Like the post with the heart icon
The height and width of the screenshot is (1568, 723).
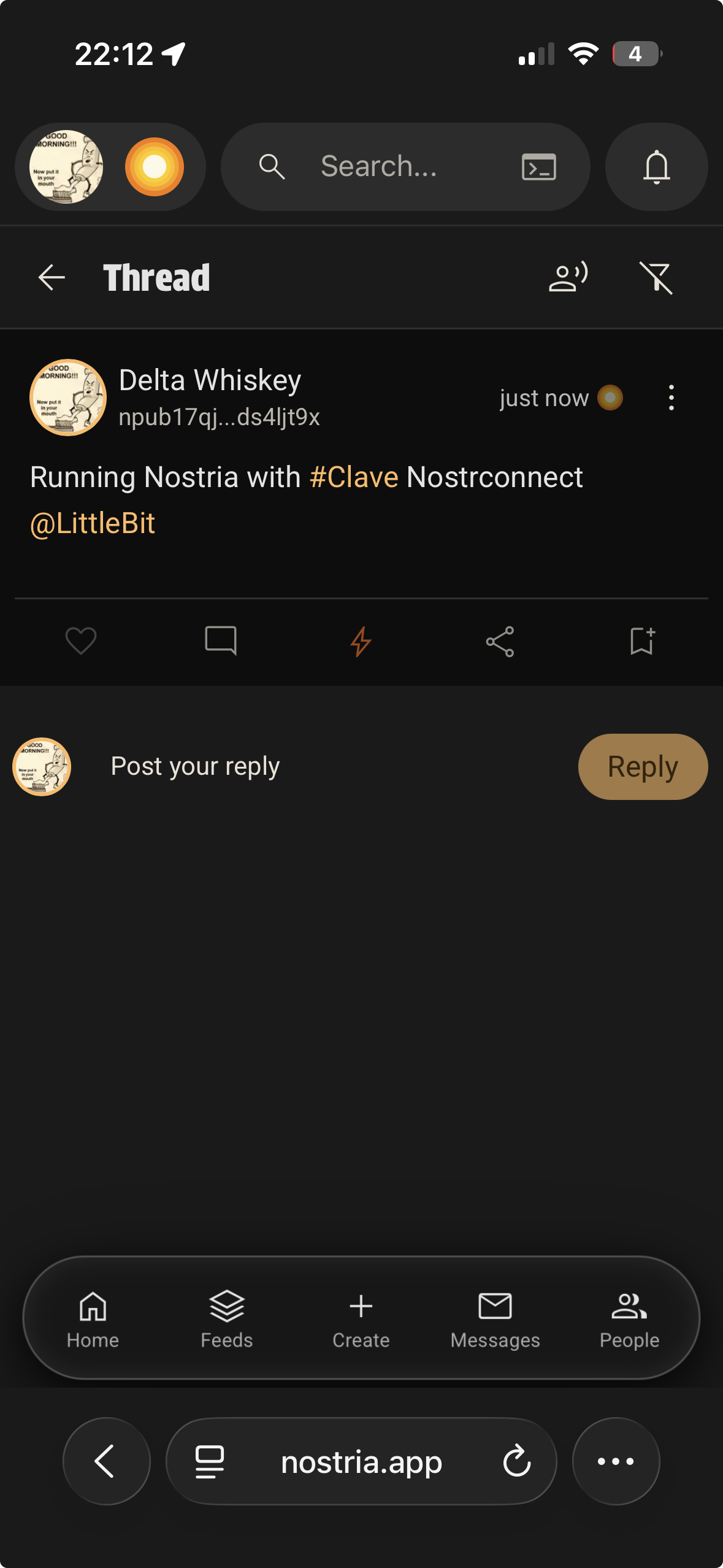[x=81, y=641]
